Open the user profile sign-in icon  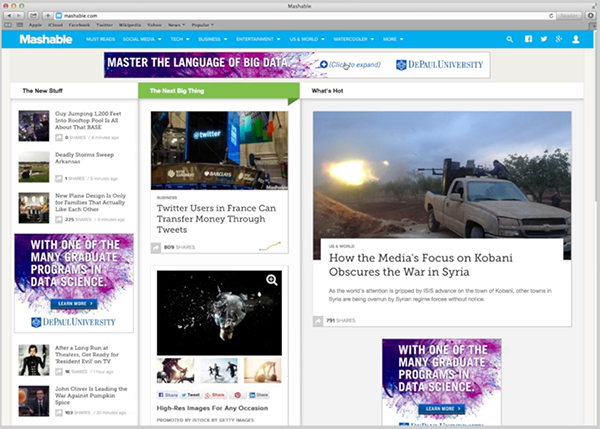(576, 39)
